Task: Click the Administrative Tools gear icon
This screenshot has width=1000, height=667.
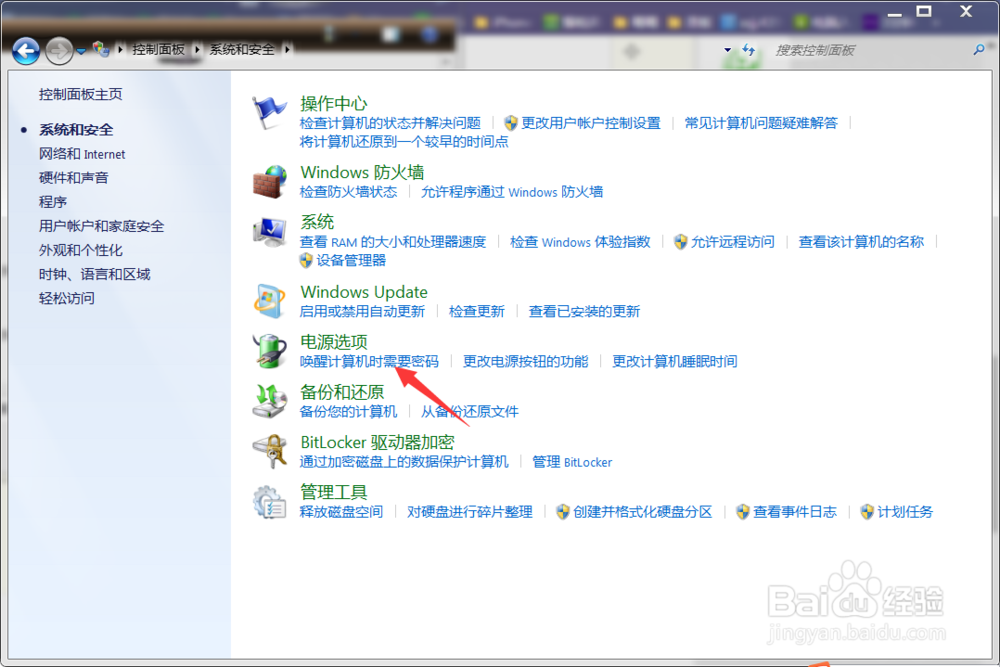Action: coord(269,502)
